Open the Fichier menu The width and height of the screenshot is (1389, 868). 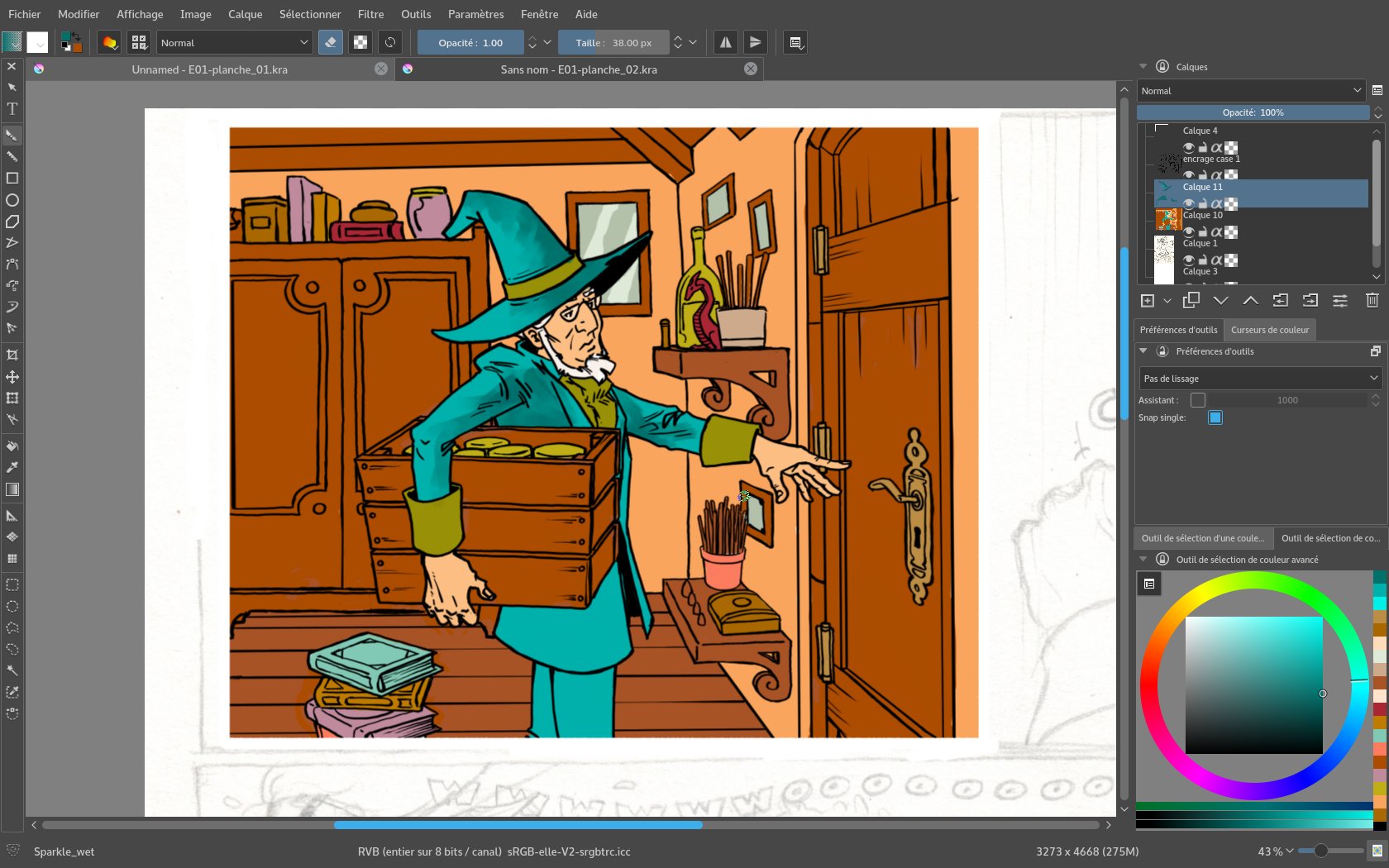(24, 14)
